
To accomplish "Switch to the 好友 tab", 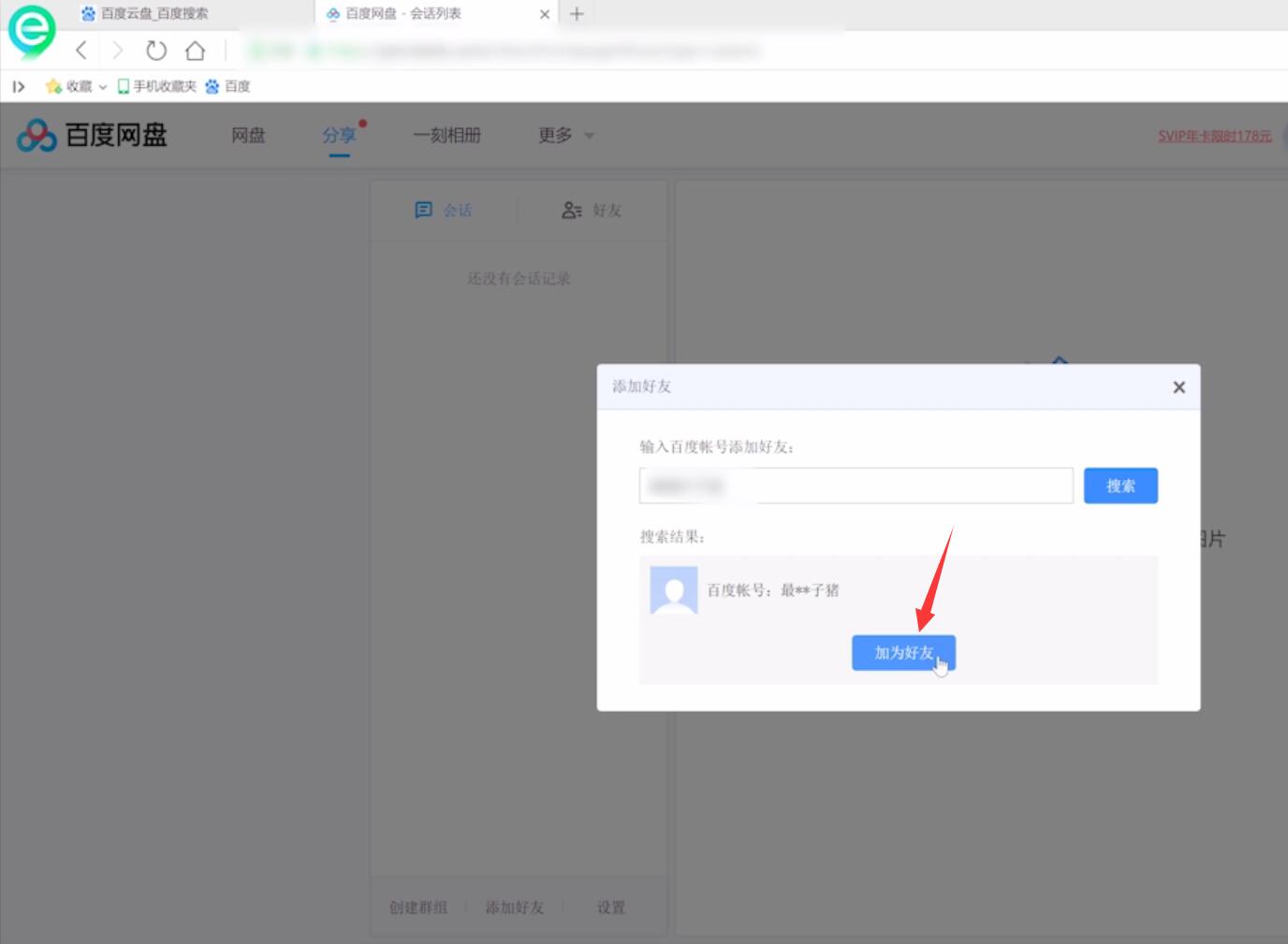I will [592, 211].
